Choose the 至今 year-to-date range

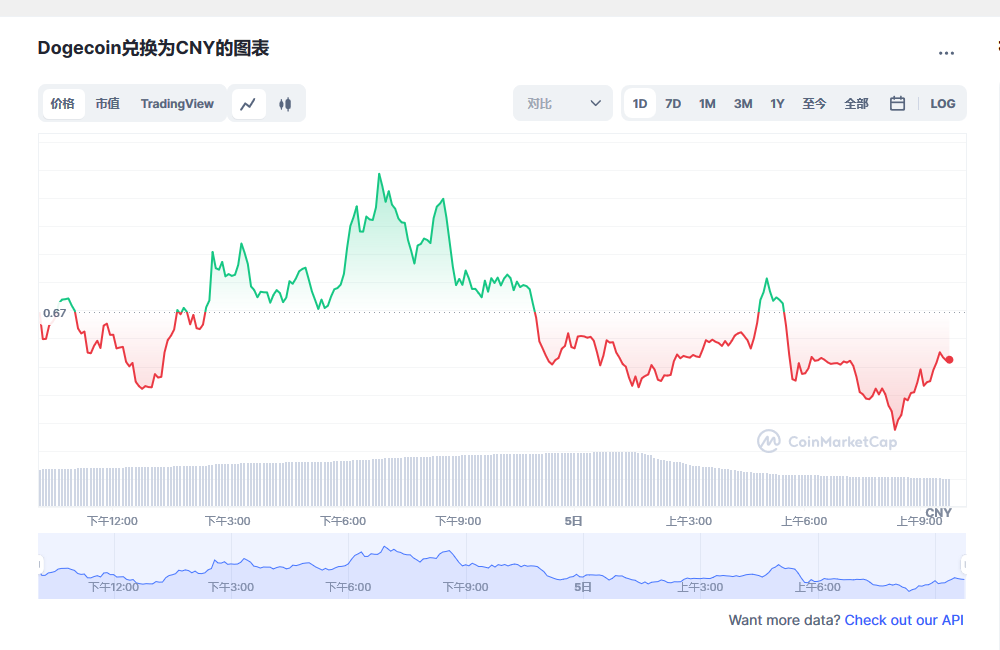pos(814,103)
